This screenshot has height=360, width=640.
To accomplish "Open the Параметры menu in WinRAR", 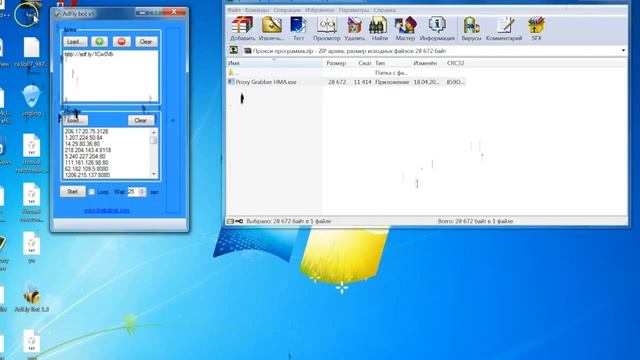I will point(353,10).
